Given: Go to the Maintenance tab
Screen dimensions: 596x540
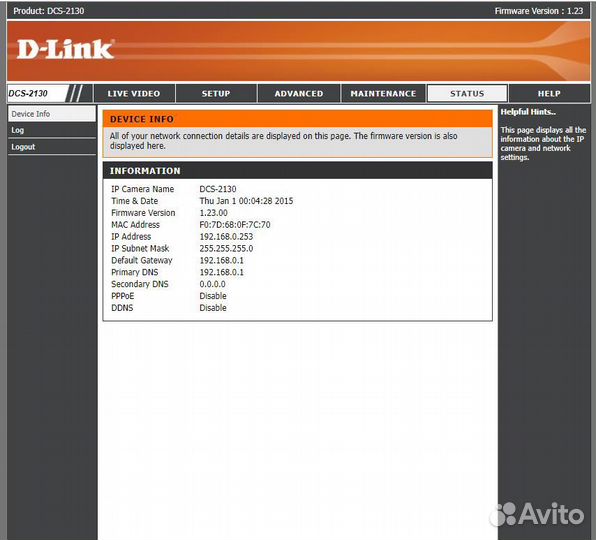Looking at the screenshot, I should pyautogui.click(x=383, y=93).
